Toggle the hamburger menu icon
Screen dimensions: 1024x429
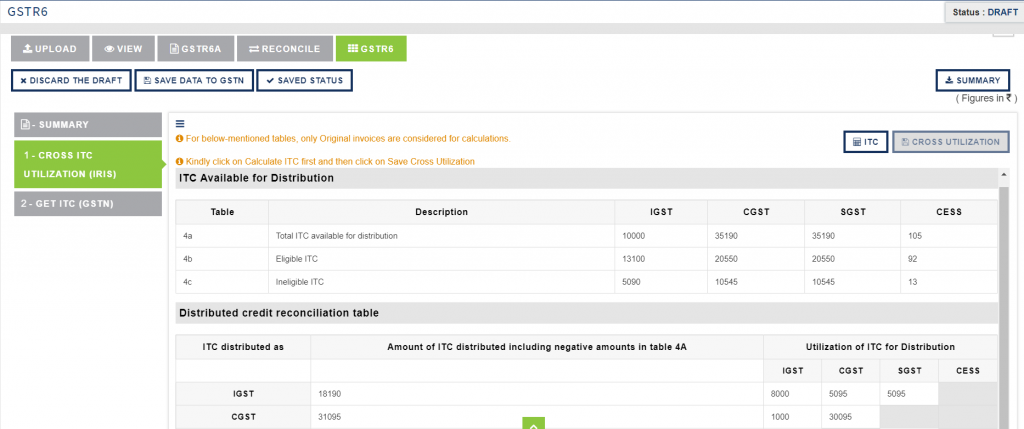pos(180,124)
